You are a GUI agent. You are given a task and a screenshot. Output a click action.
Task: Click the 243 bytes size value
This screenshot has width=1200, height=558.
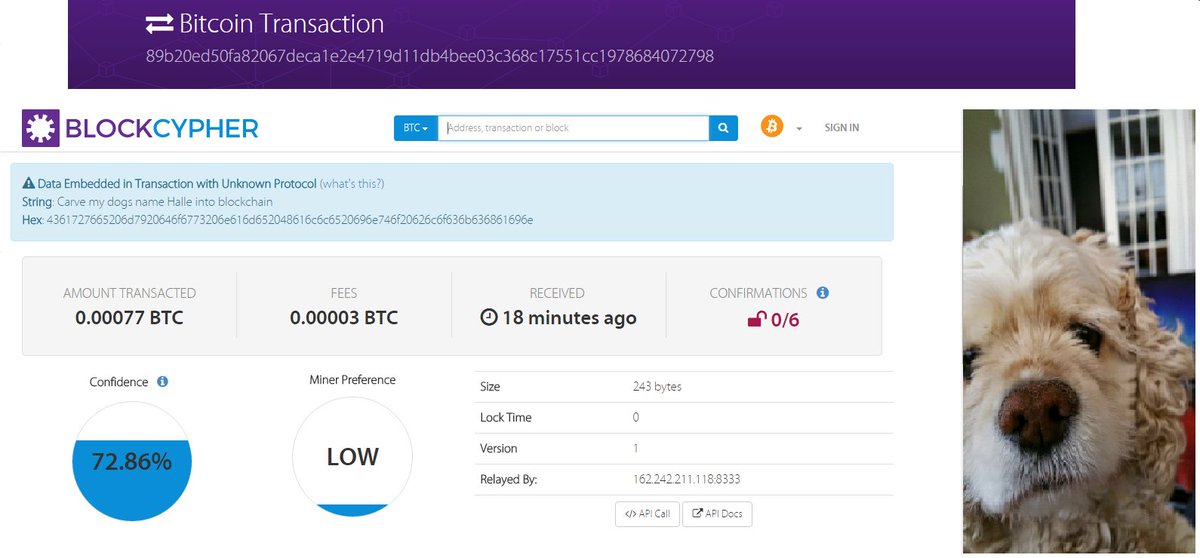(x=657, y=386)
